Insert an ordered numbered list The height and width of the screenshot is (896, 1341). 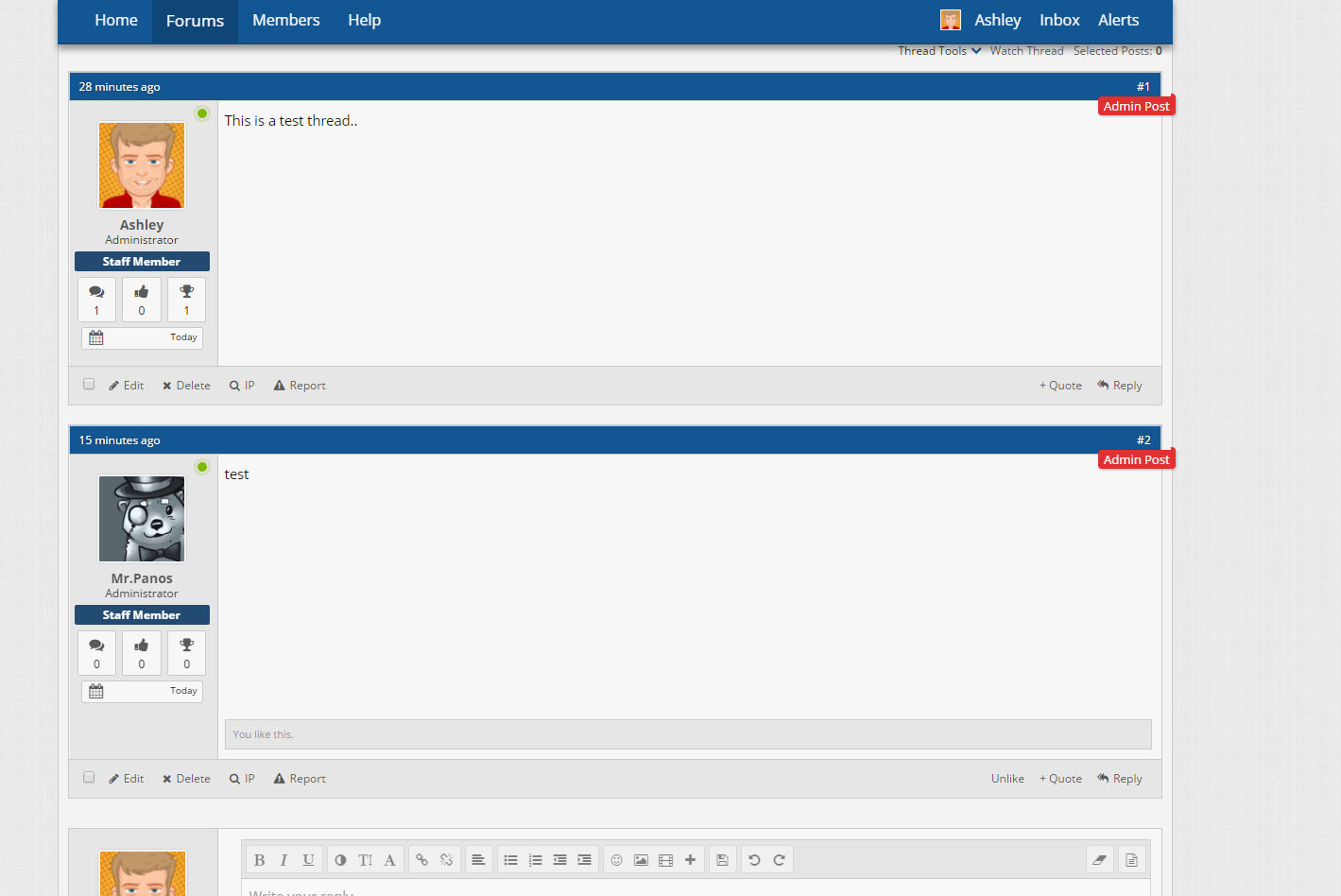[535, 860]
